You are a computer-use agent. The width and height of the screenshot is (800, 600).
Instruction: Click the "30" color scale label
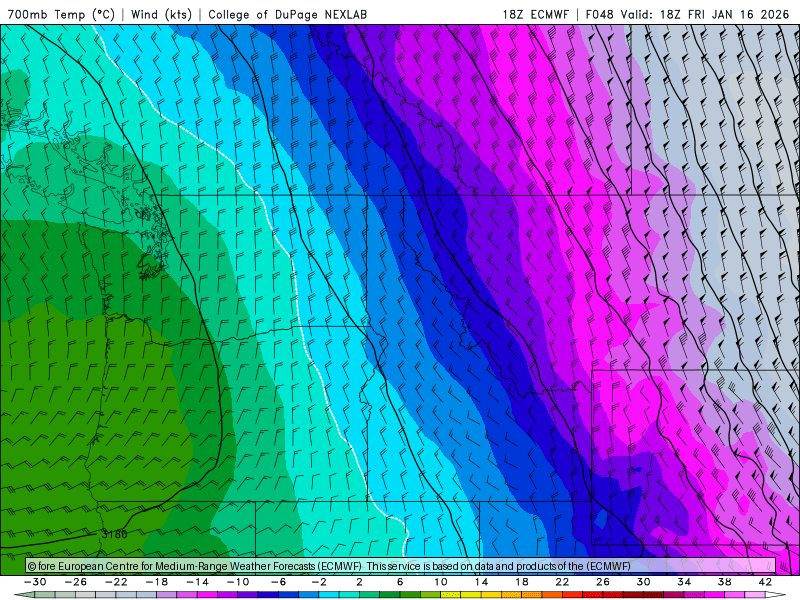coord(643,582)
